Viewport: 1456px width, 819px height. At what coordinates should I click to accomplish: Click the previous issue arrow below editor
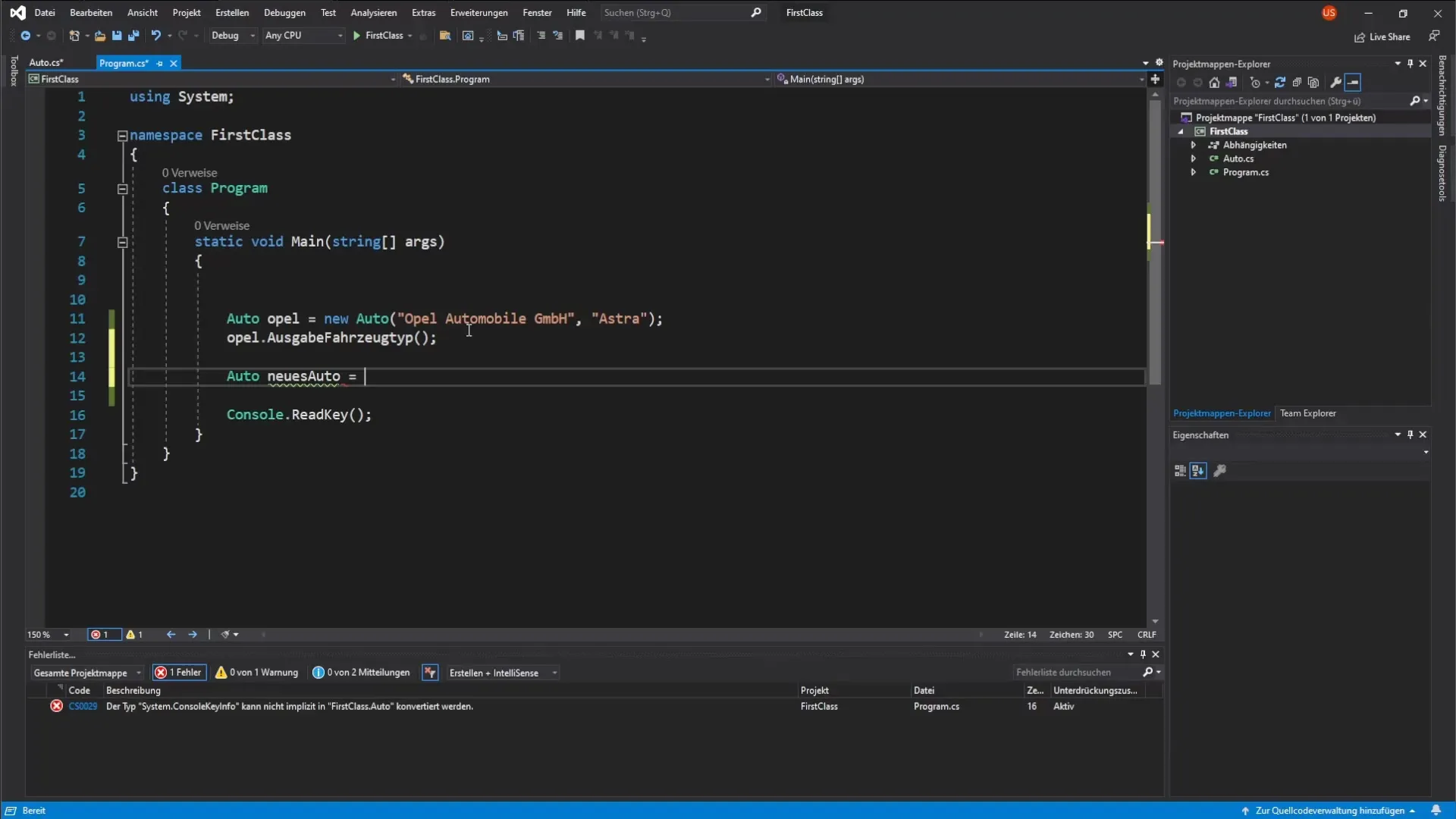171,635
